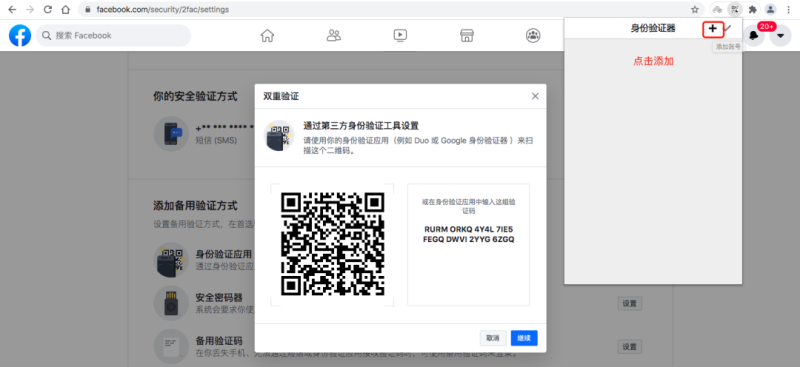This screenshot has width=800, height=367.
Task: Click the Facebook logo
Action: pos(20,35)
